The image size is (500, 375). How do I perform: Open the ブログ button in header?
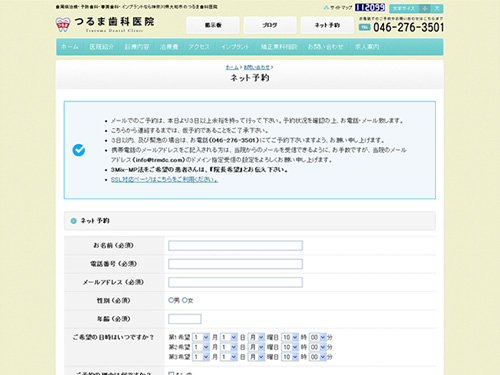tap(270, 25)
